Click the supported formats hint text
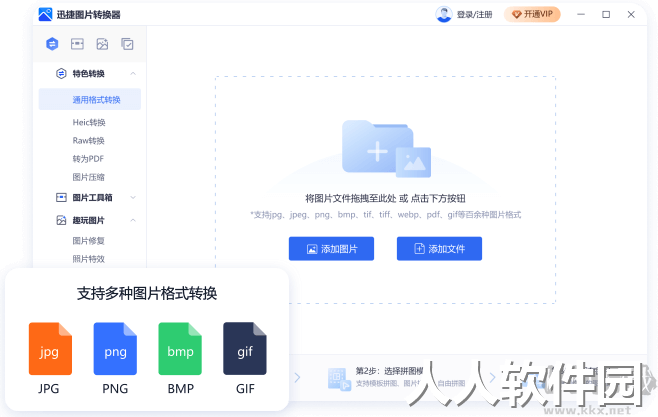The image size is (658, 417). click(x=386, y=215)
